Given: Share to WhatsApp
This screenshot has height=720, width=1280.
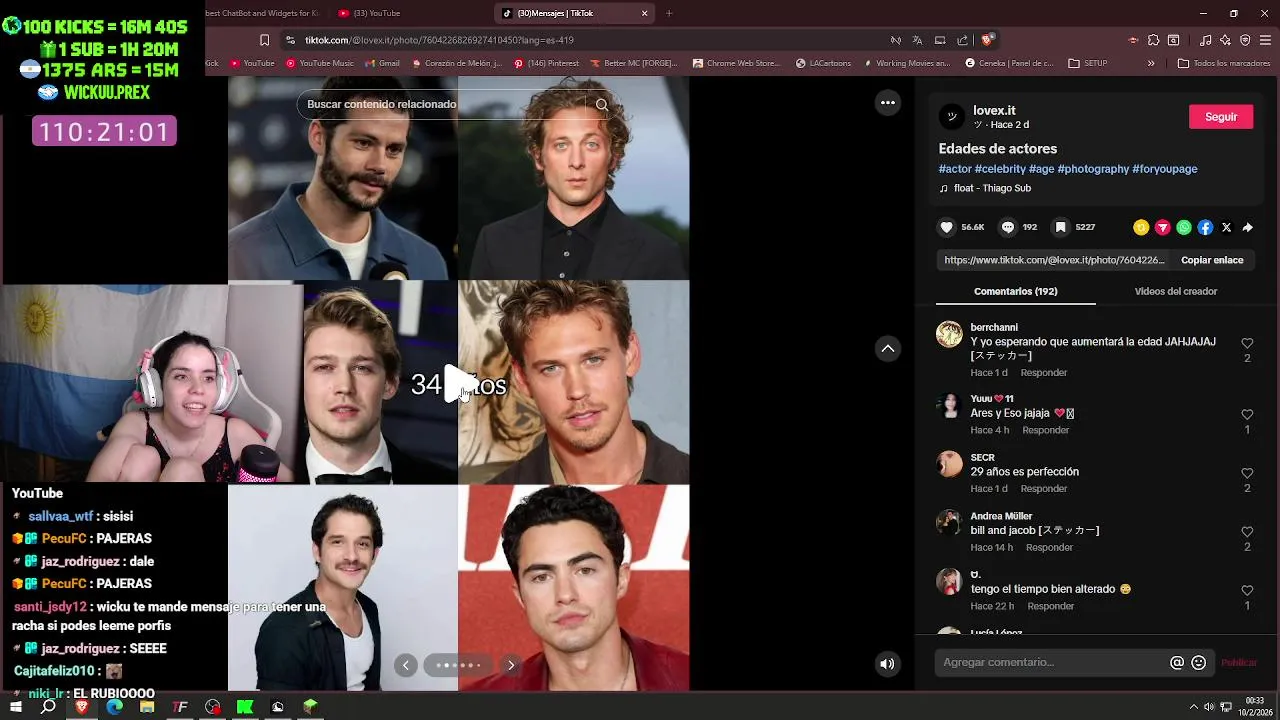Looking at the screenshot, I should click(x=1184, y=227).
